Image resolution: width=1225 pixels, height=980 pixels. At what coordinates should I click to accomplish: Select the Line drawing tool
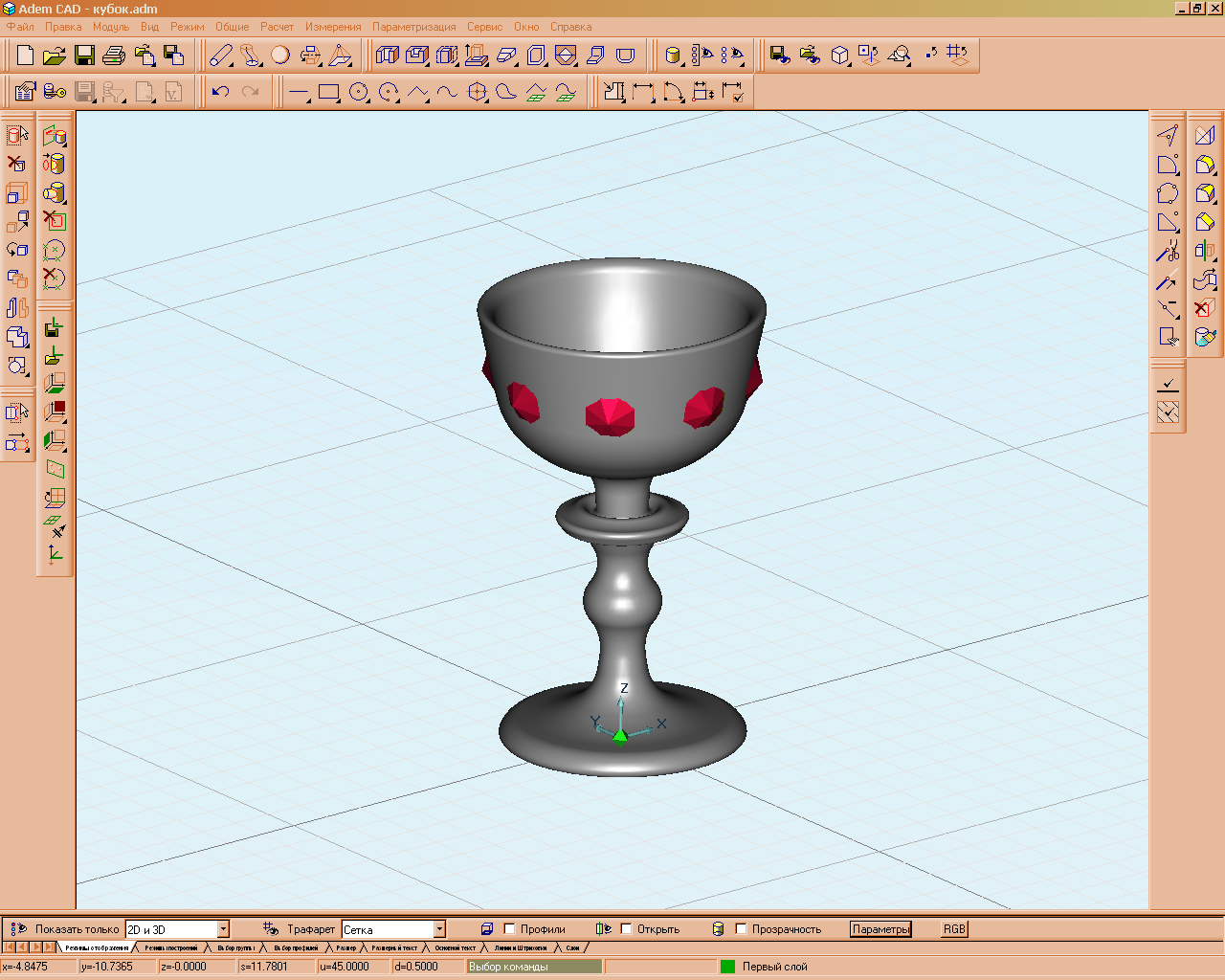300,92
